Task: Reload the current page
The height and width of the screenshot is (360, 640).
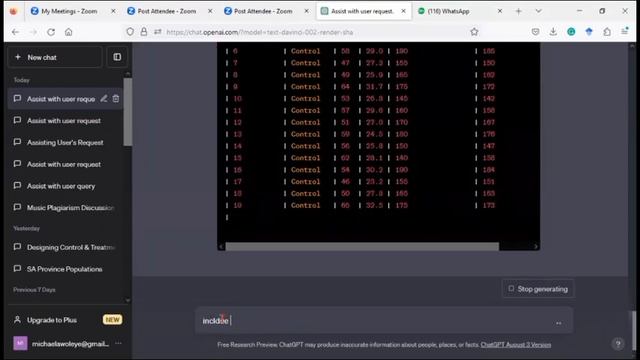Action: (x=51, y=32)
